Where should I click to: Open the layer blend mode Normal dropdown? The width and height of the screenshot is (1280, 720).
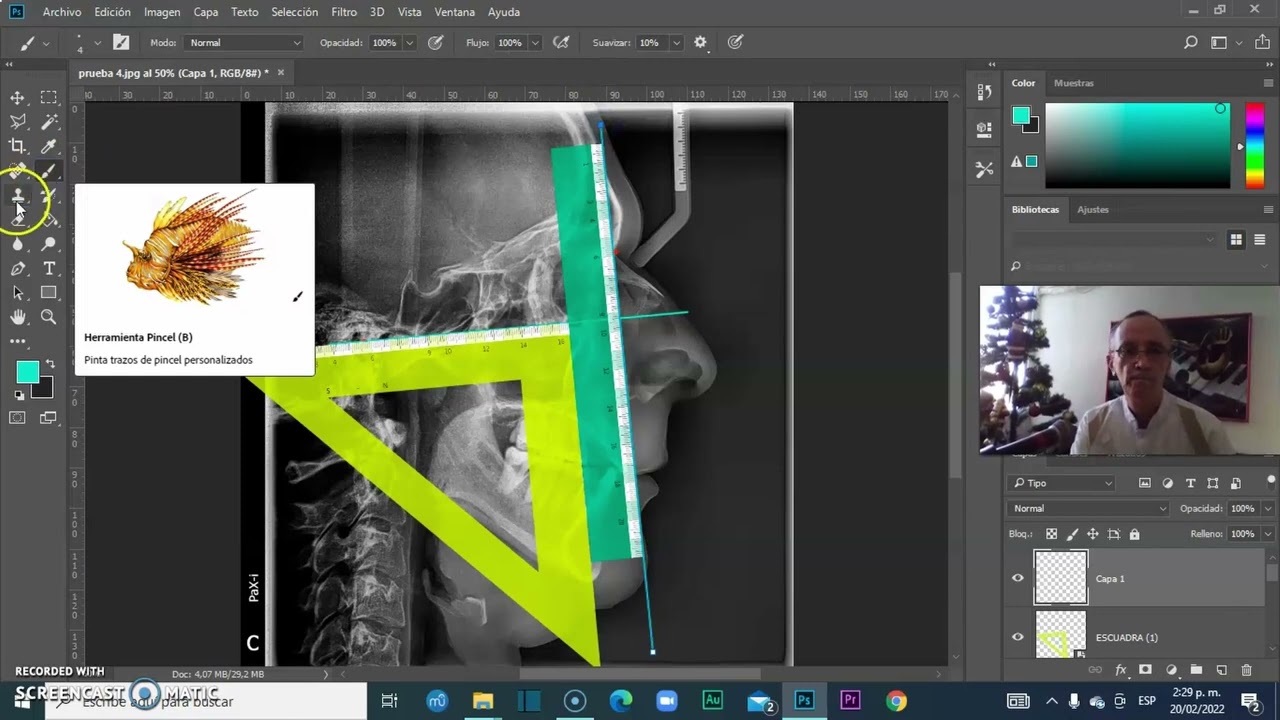pos(1089,508)
